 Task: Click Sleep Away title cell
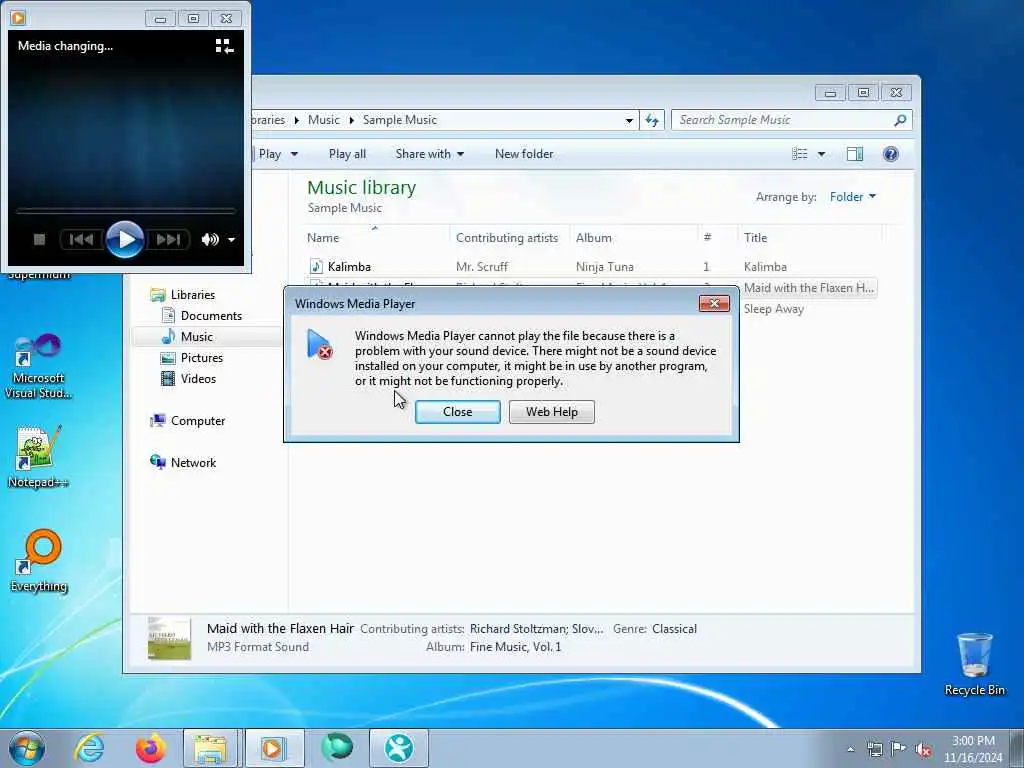click(774, 310)
